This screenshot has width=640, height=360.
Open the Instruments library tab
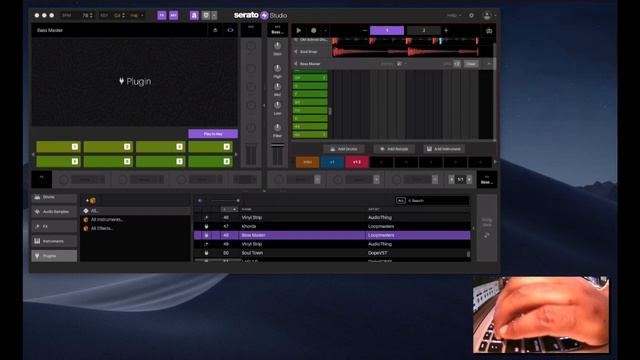click(x=54, y=241)
